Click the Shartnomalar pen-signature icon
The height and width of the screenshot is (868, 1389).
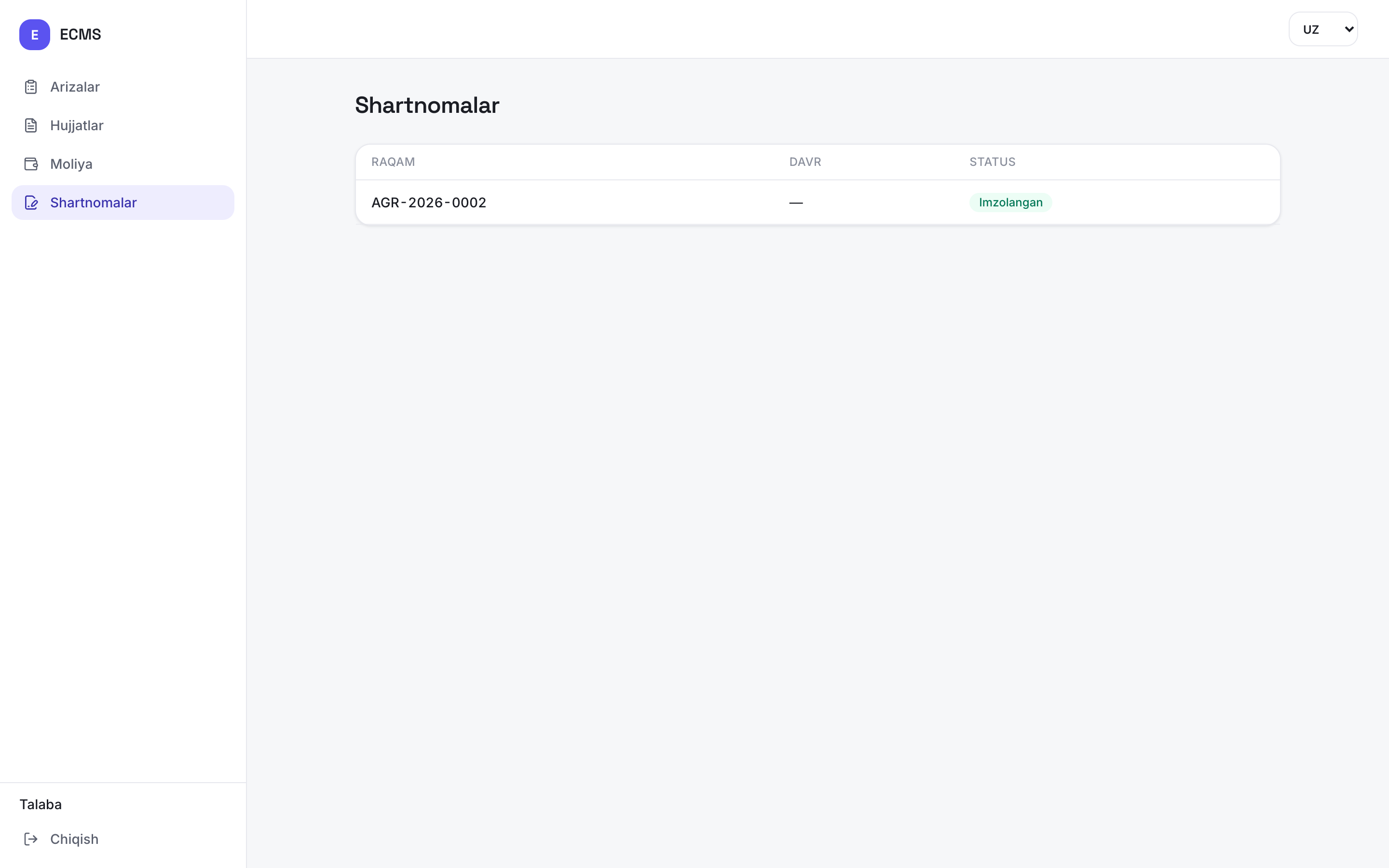31,202
